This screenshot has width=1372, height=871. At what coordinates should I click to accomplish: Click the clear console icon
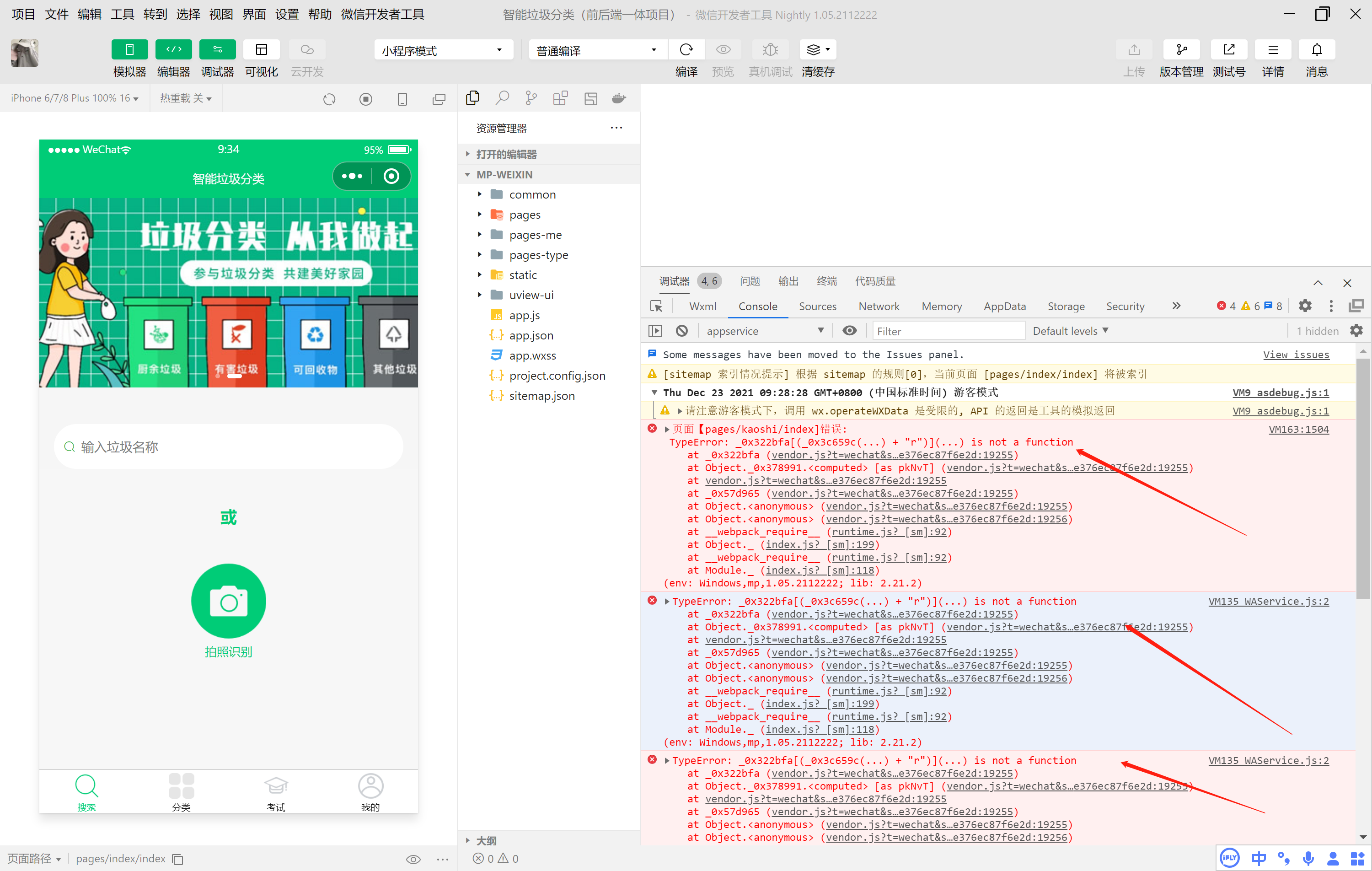682,331
